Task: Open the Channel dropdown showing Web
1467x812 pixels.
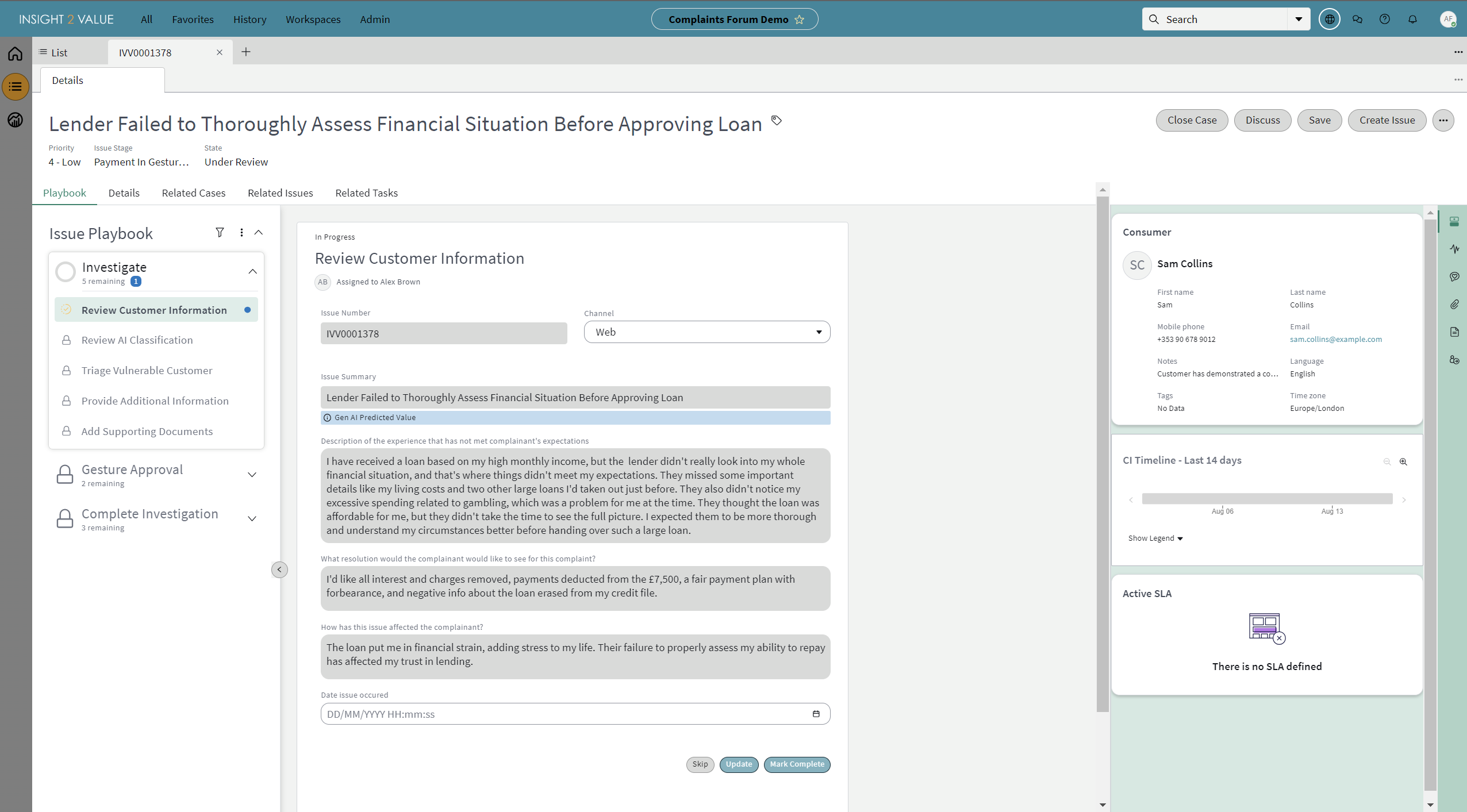Action: click(x=706, y=332)
